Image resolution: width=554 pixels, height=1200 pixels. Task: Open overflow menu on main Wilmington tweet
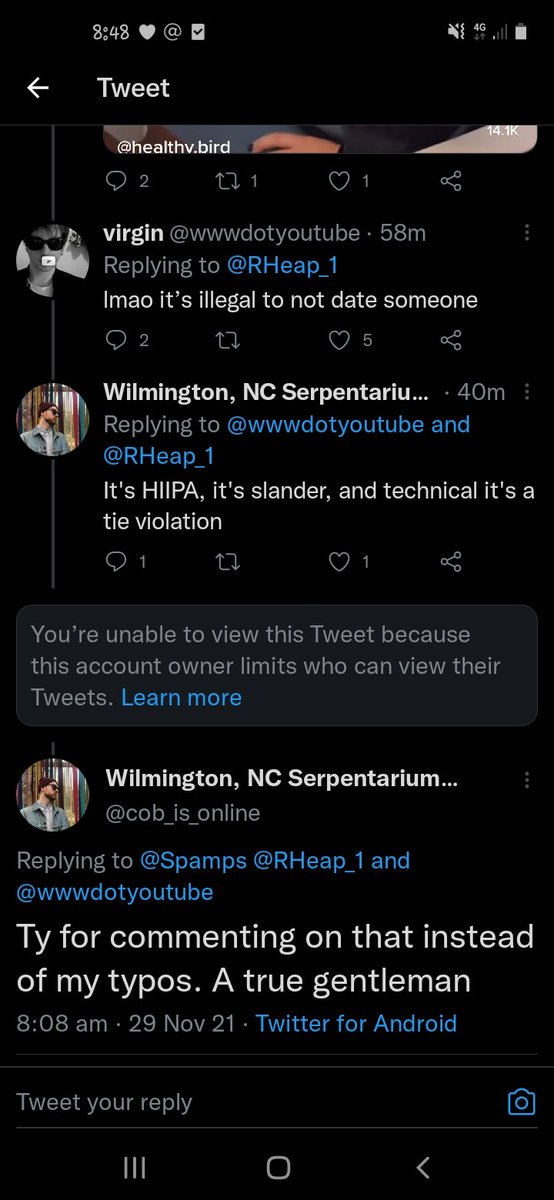tap(527, 778)
